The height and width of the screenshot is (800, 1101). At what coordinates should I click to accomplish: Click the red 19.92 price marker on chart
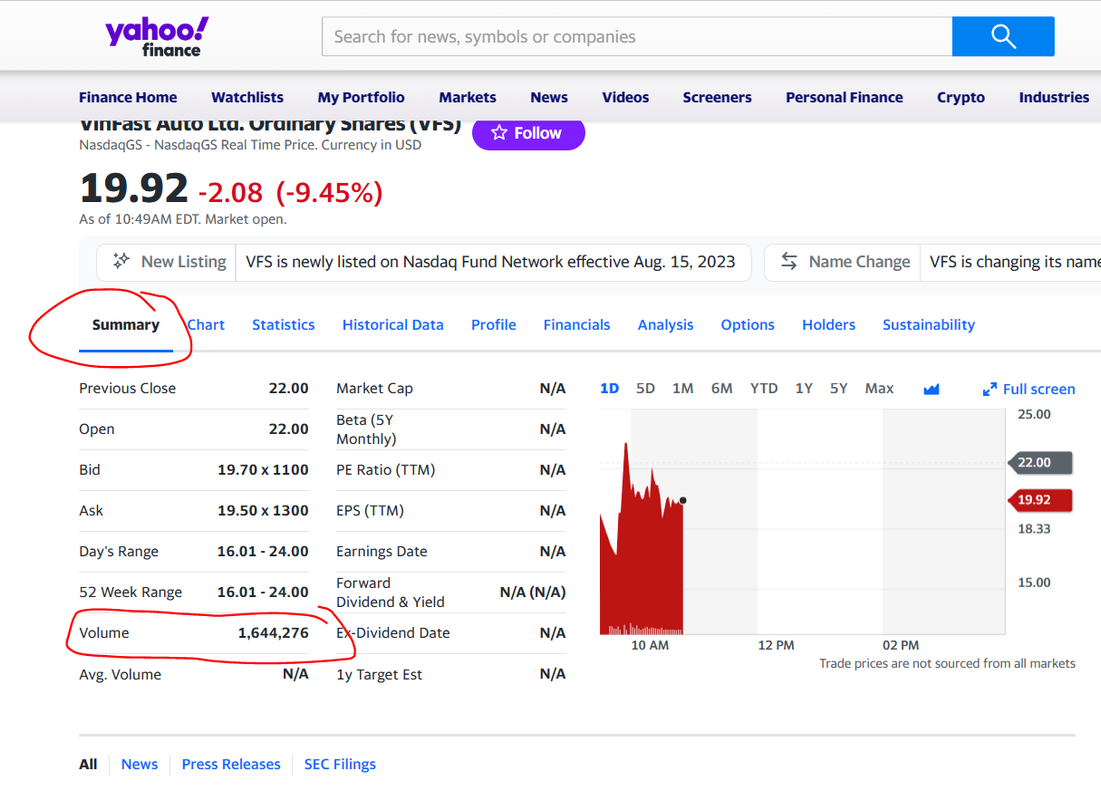pyautogui.click(x=1041, y=500)
